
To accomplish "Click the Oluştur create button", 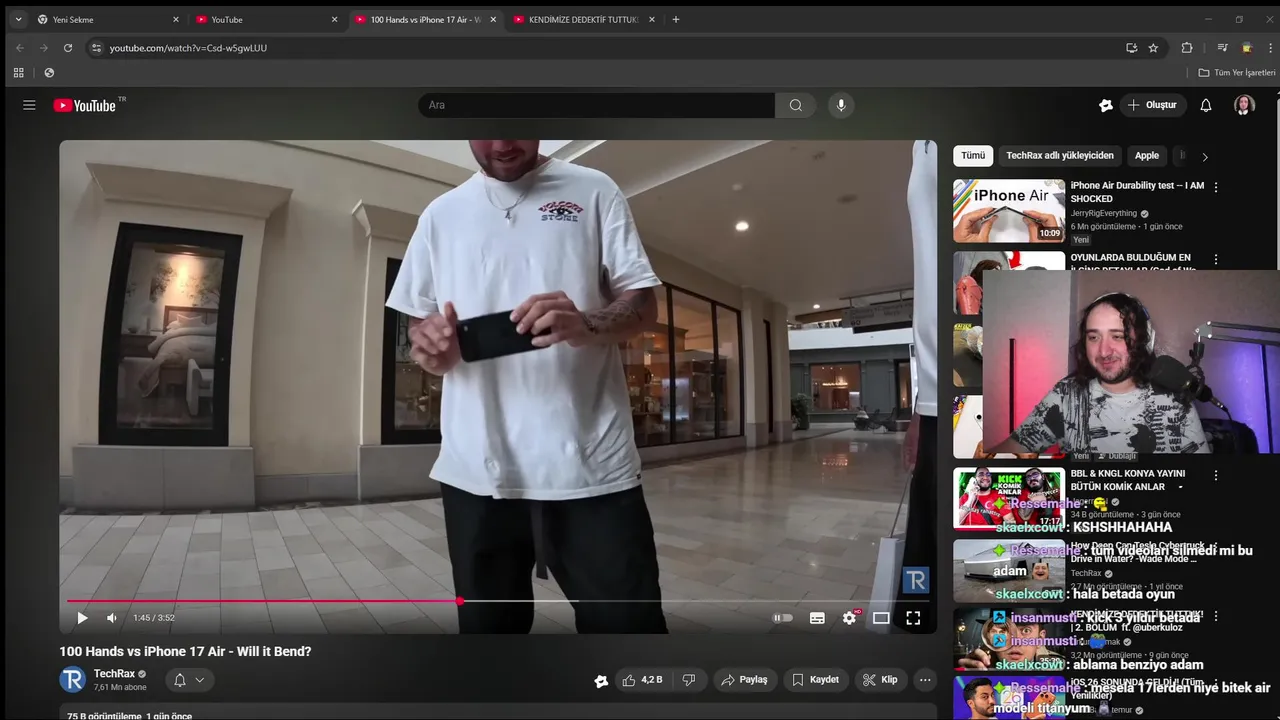I will click(1153, 105).
